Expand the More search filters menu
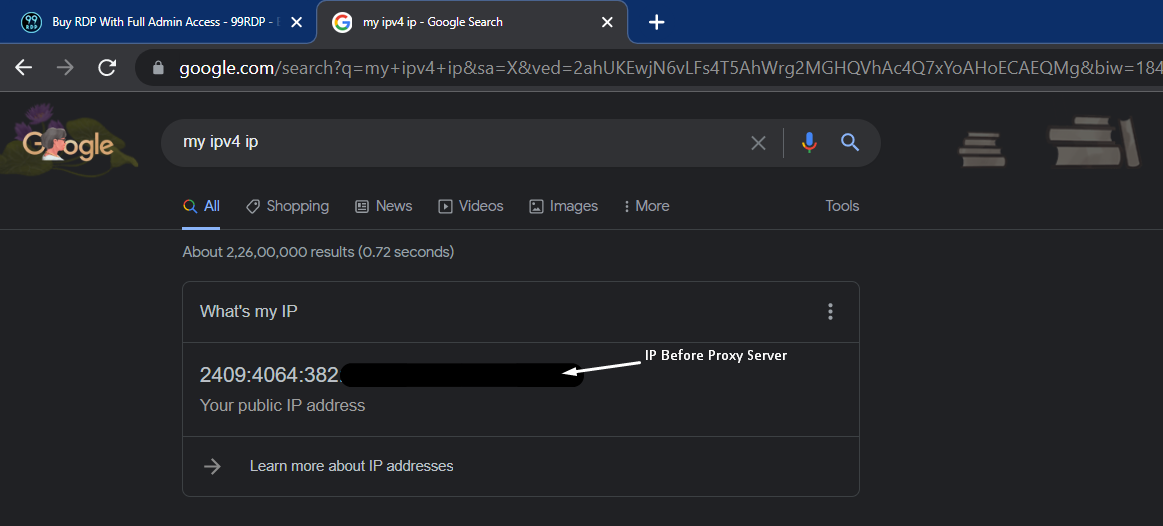Viewport: 1163px width, 526px height. pos(645,206)
